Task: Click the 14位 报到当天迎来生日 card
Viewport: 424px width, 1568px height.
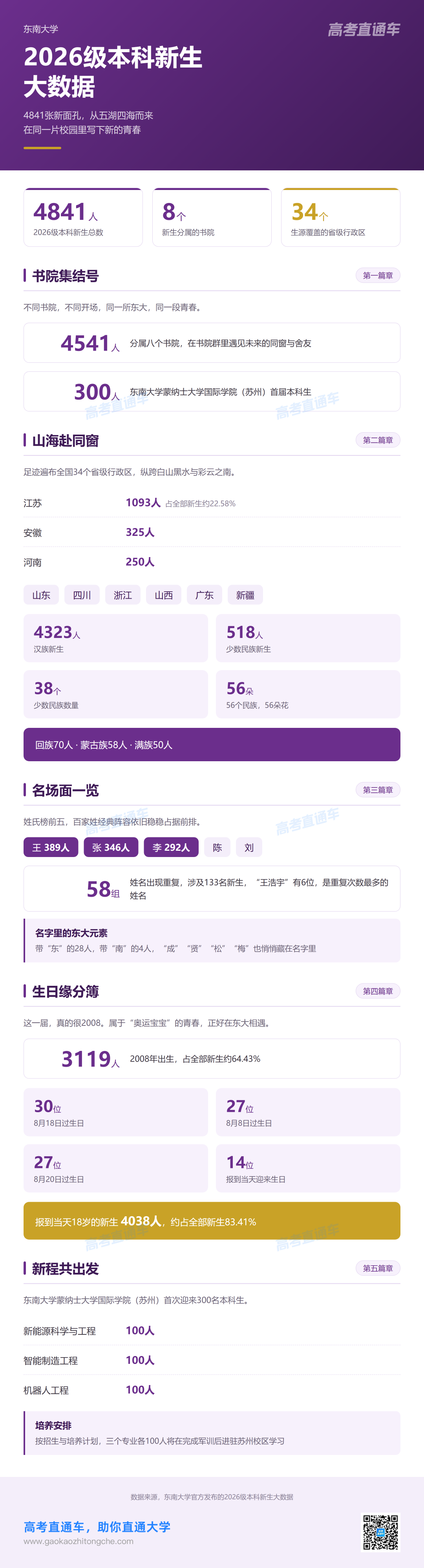Action: point(309,1168)
